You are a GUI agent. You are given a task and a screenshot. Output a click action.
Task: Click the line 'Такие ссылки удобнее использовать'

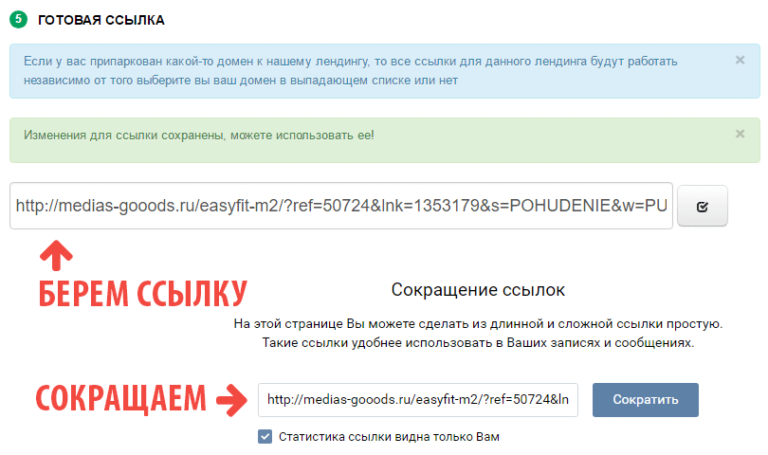(x=478, y=342)
